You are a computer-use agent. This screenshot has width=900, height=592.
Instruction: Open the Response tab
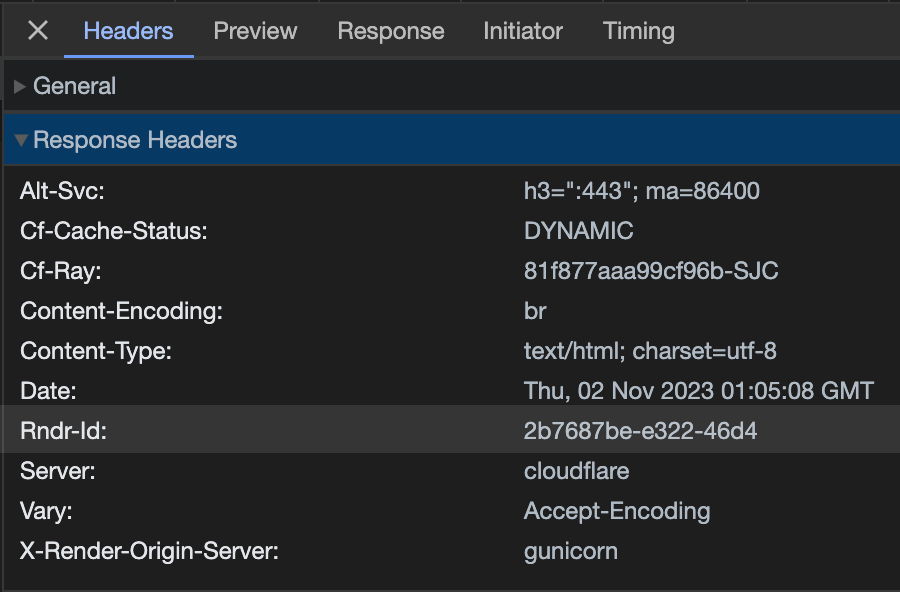pyautogui.click(x=390, y=31)
